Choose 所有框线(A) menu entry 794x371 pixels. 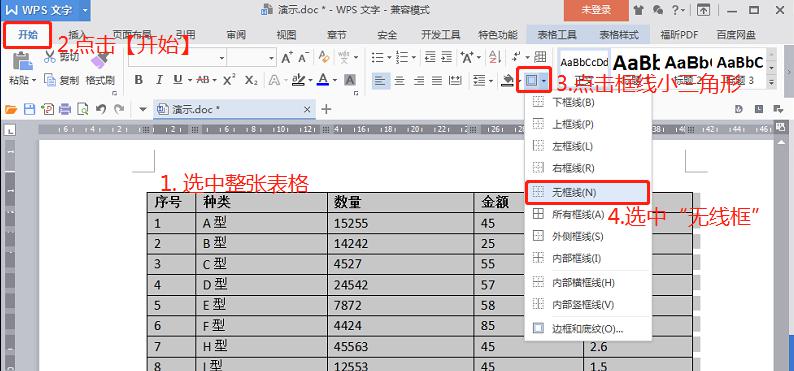click(x=587, y=215)
